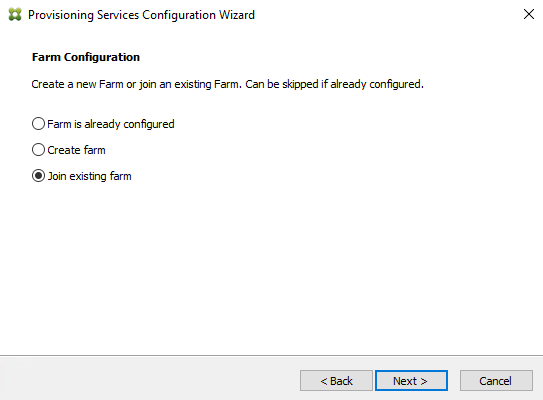Cancel the configuration wizard
The width and height of the screenshot is (543, 400).
pos(496,381)
